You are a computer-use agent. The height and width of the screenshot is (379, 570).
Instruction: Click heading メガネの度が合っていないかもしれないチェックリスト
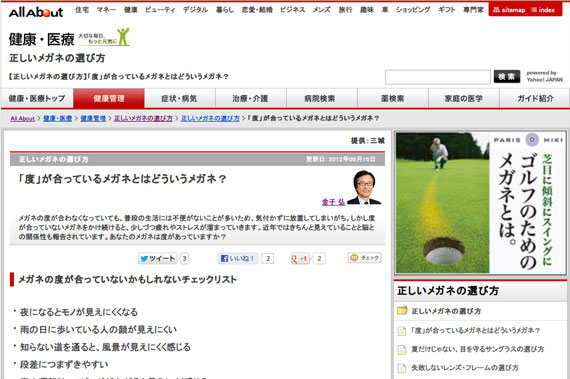click(127, 279)
